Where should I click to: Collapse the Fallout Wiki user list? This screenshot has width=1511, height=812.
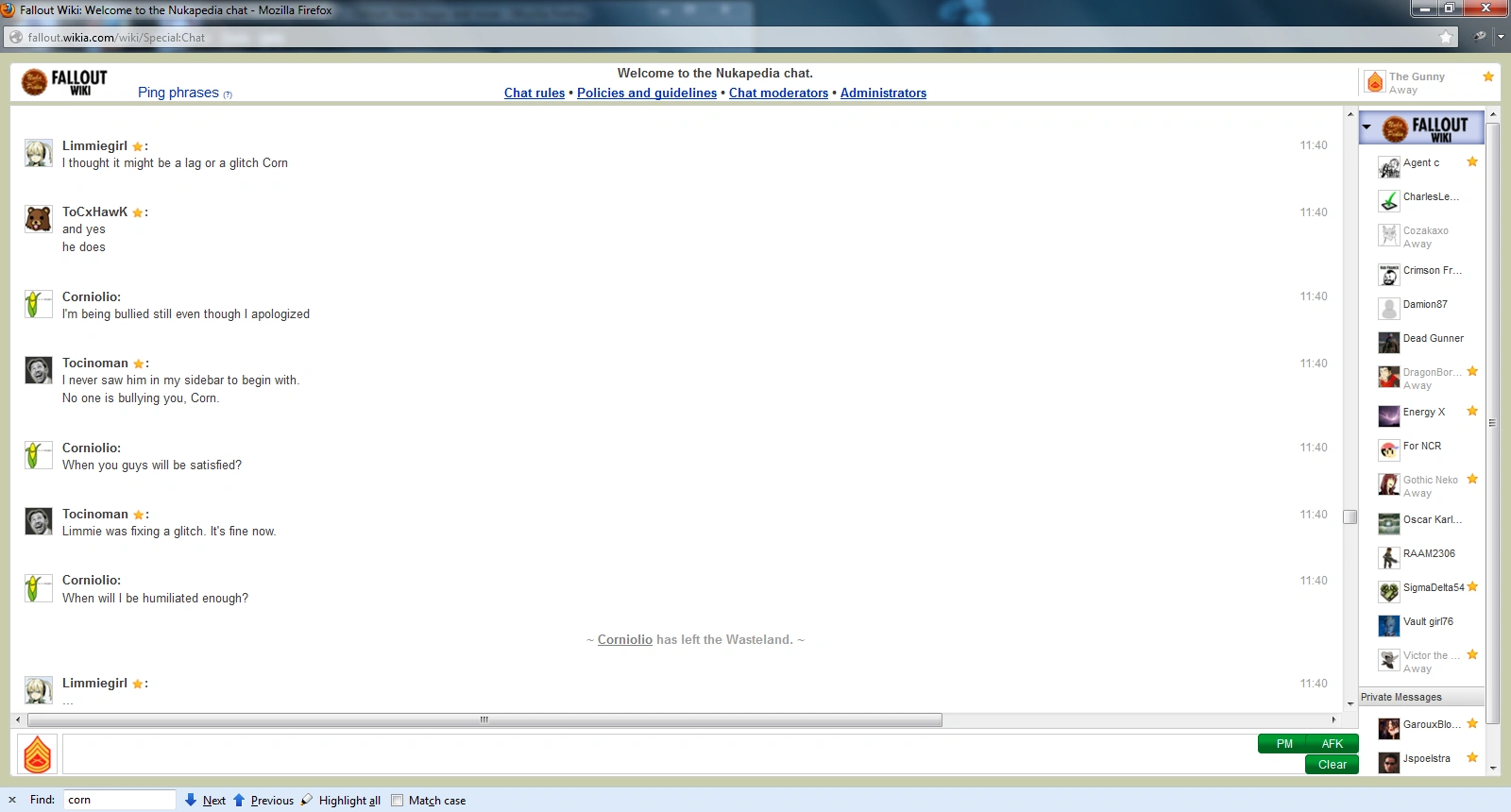pyautogui.click(x=1367, y=127)
